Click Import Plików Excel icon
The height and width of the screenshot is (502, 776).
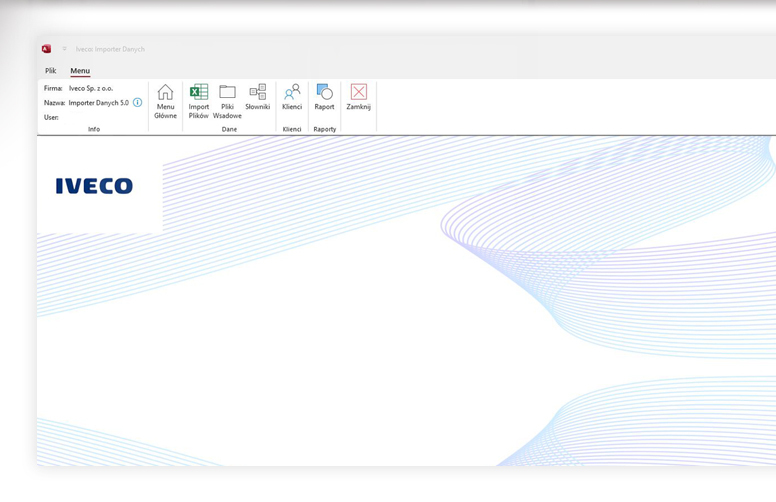pos(199,93)
